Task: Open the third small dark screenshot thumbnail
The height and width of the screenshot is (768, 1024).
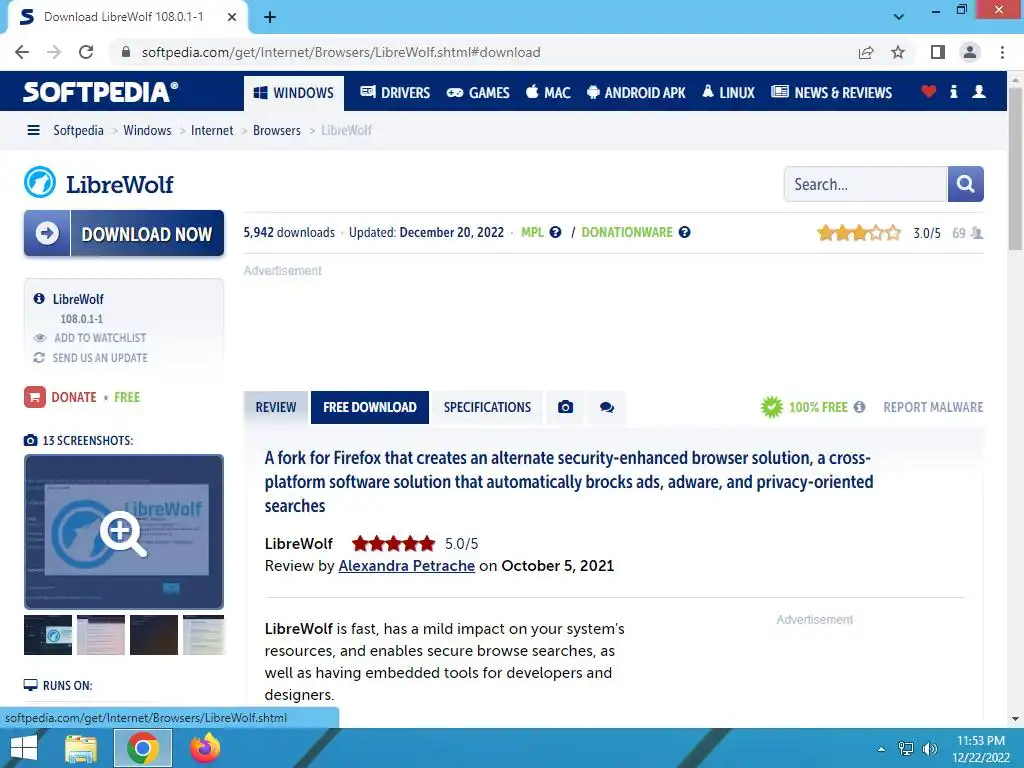Action: (154, 635)
